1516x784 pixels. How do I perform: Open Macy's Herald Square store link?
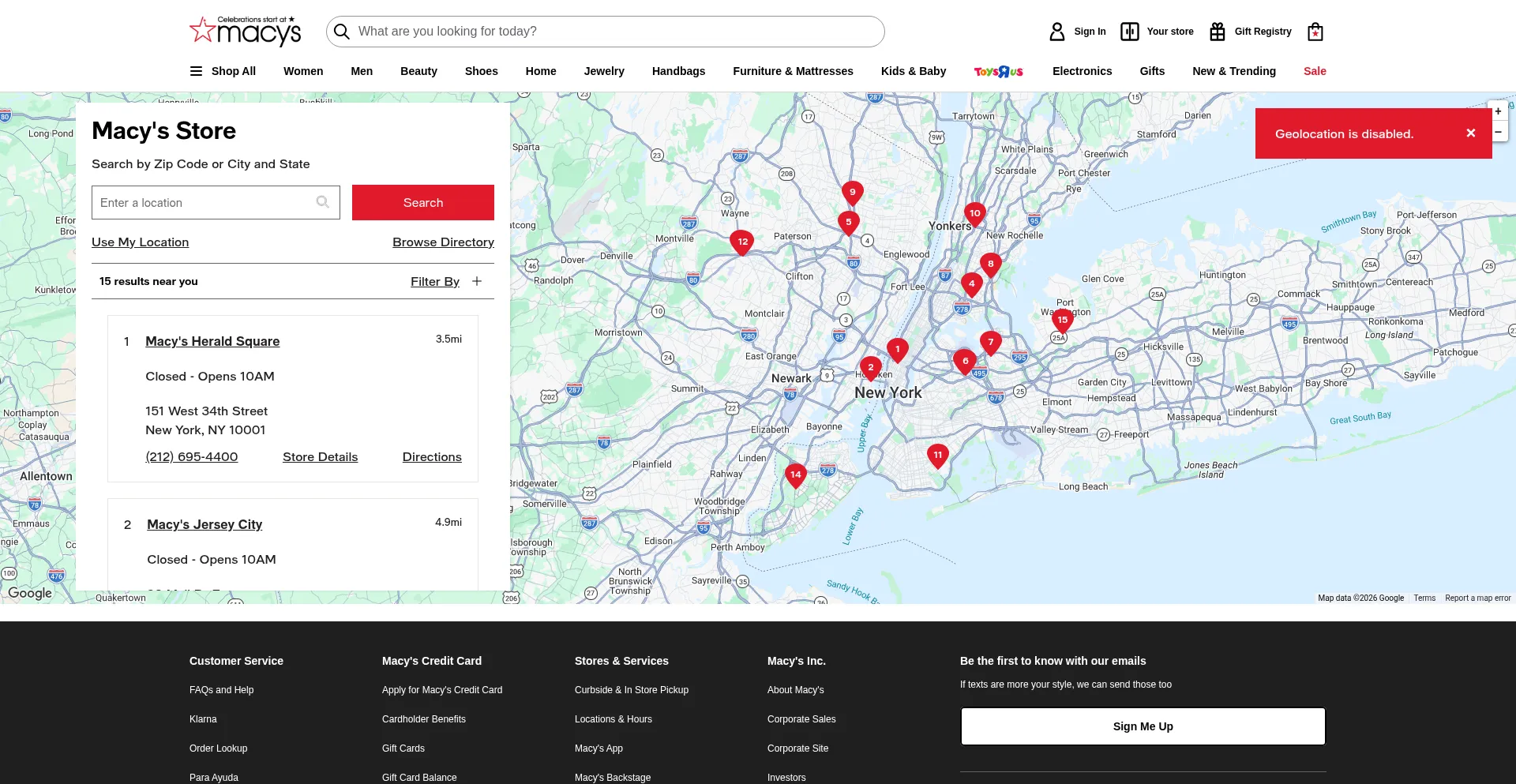(x=212, y=341)
